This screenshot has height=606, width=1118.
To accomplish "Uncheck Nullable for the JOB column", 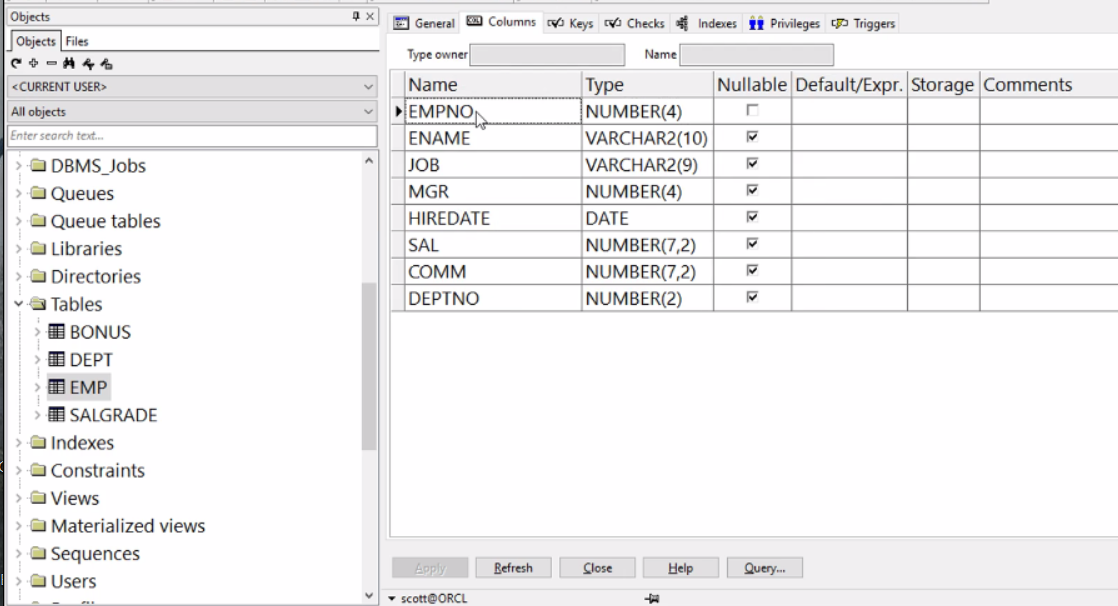I will (x=752, y=164).
